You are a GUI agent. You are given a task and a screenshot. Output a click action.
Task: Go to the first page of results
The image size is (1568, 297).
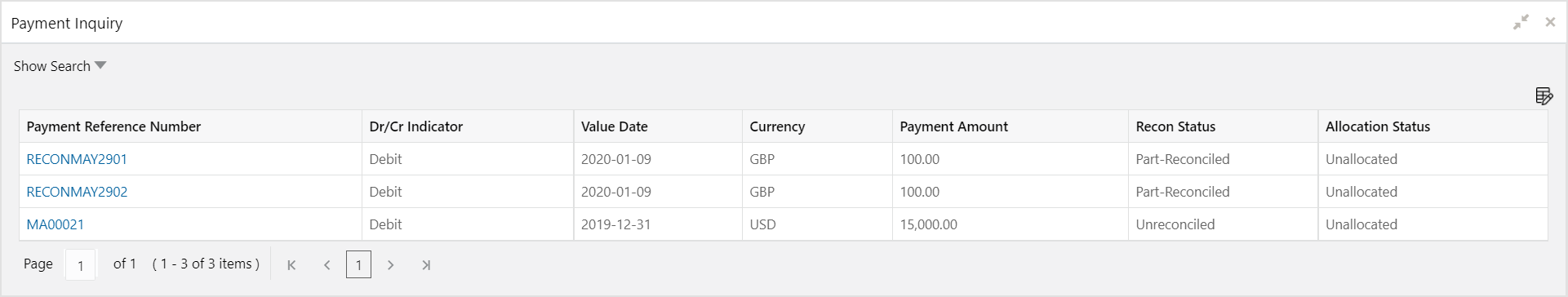[x=291, y=264]
